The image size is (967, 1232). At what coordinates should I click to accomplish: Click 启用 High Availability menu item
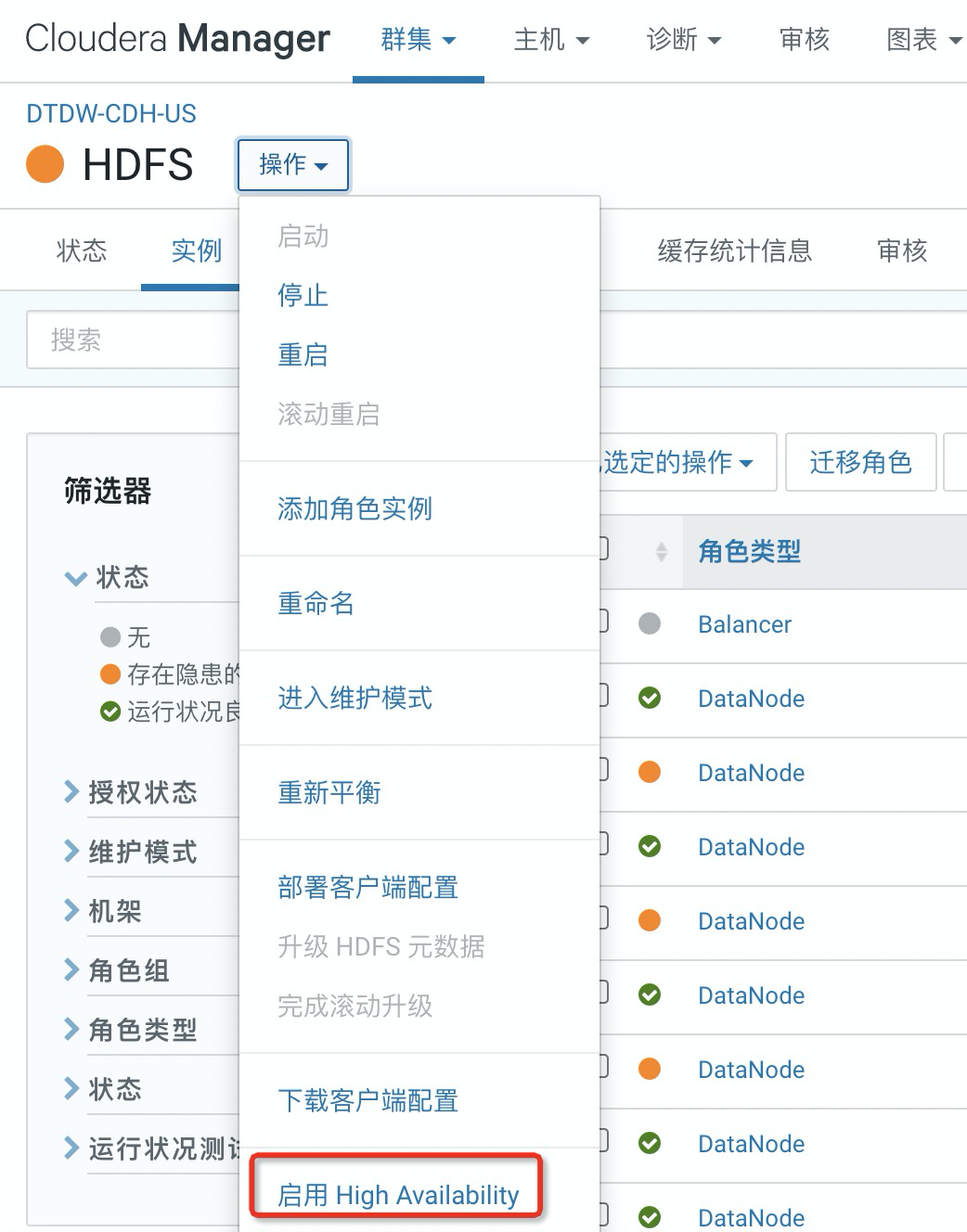coord(398,1195)
